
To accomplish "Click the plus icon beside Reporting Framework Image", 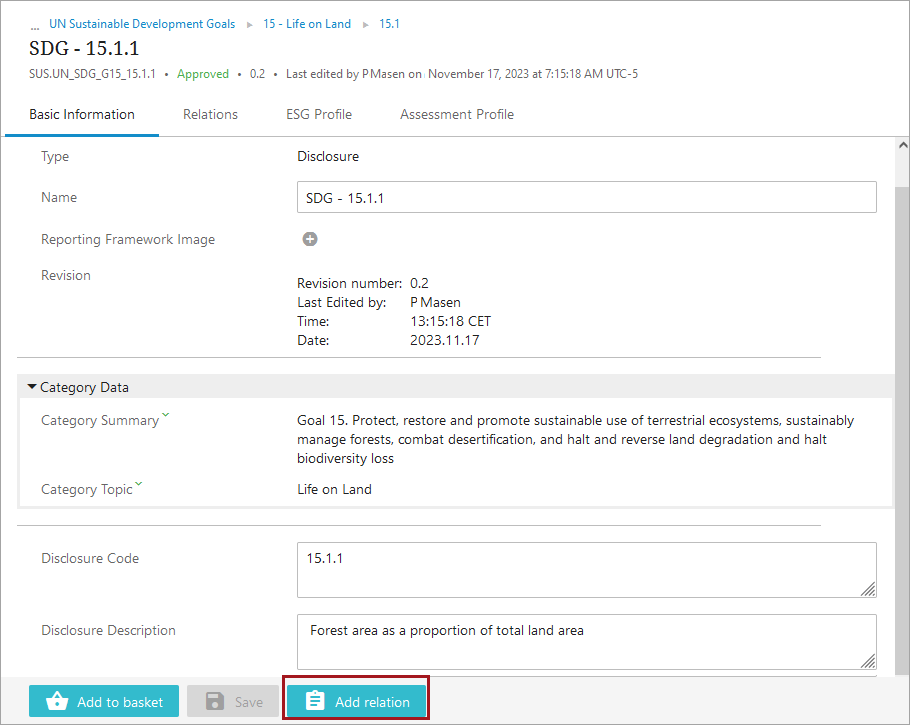I will click(x=310, y=239).
